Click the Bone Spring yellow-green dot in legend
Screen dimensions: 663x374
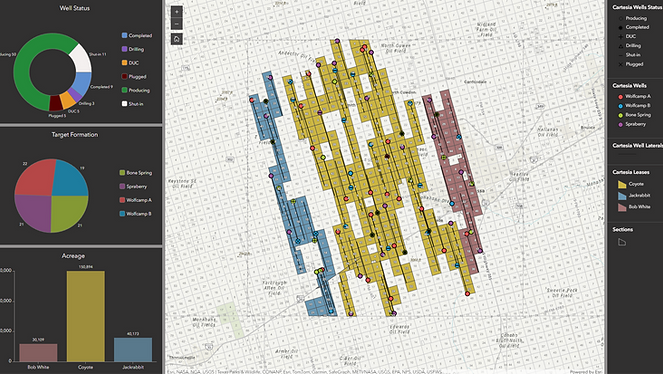621,115
